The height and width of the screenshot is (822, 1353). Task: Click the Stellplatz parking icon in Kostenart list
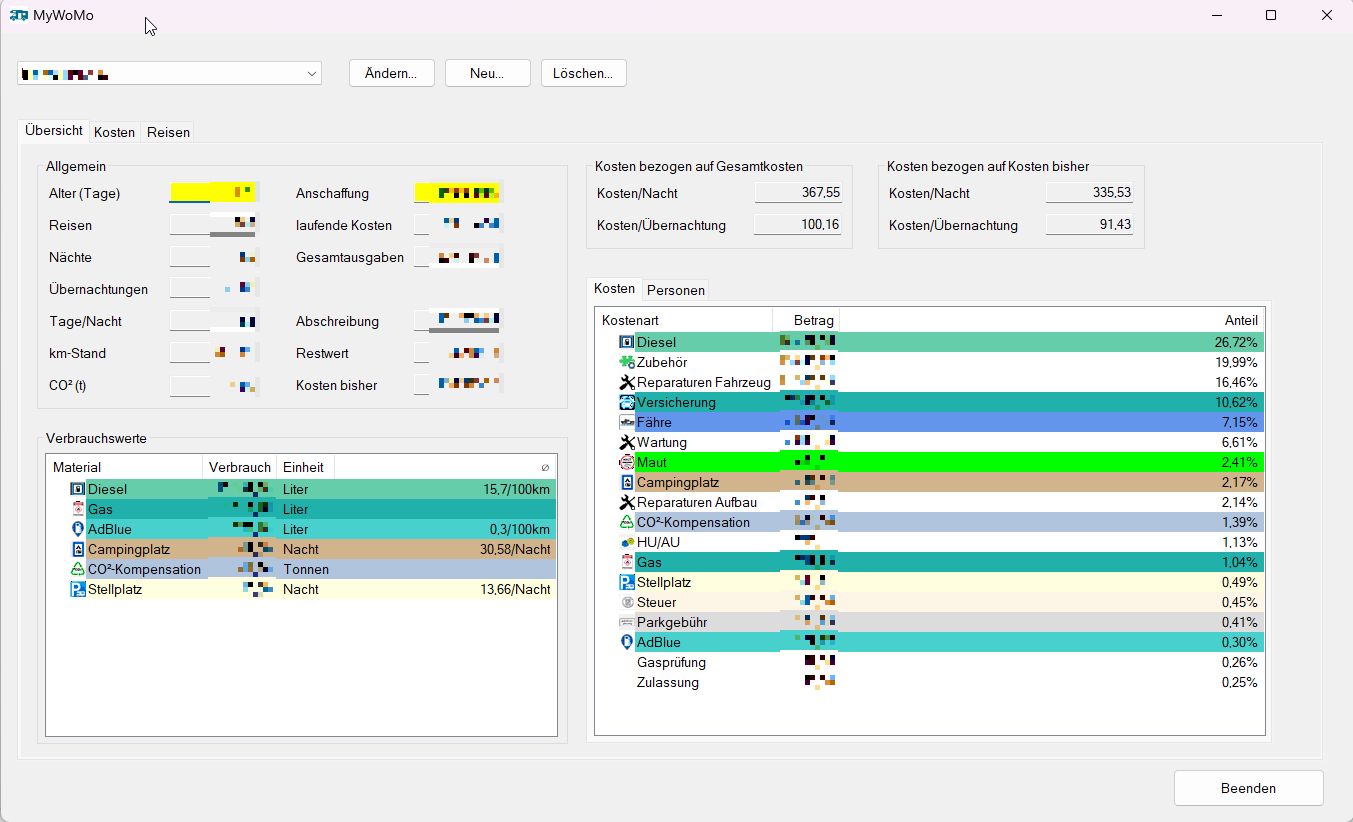click(x=627, y=582)
